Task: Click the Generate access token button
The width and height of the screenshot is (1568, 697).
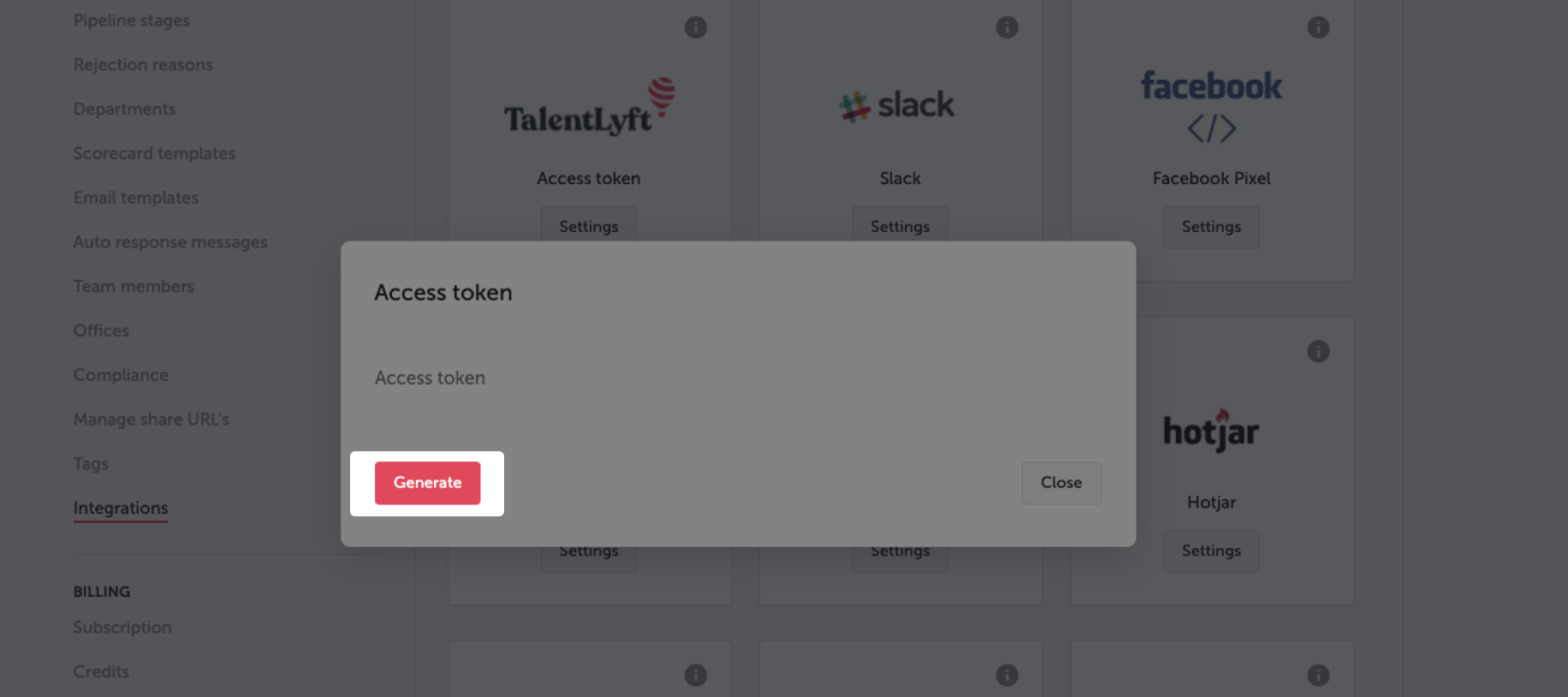Action: tap(427, 483)
